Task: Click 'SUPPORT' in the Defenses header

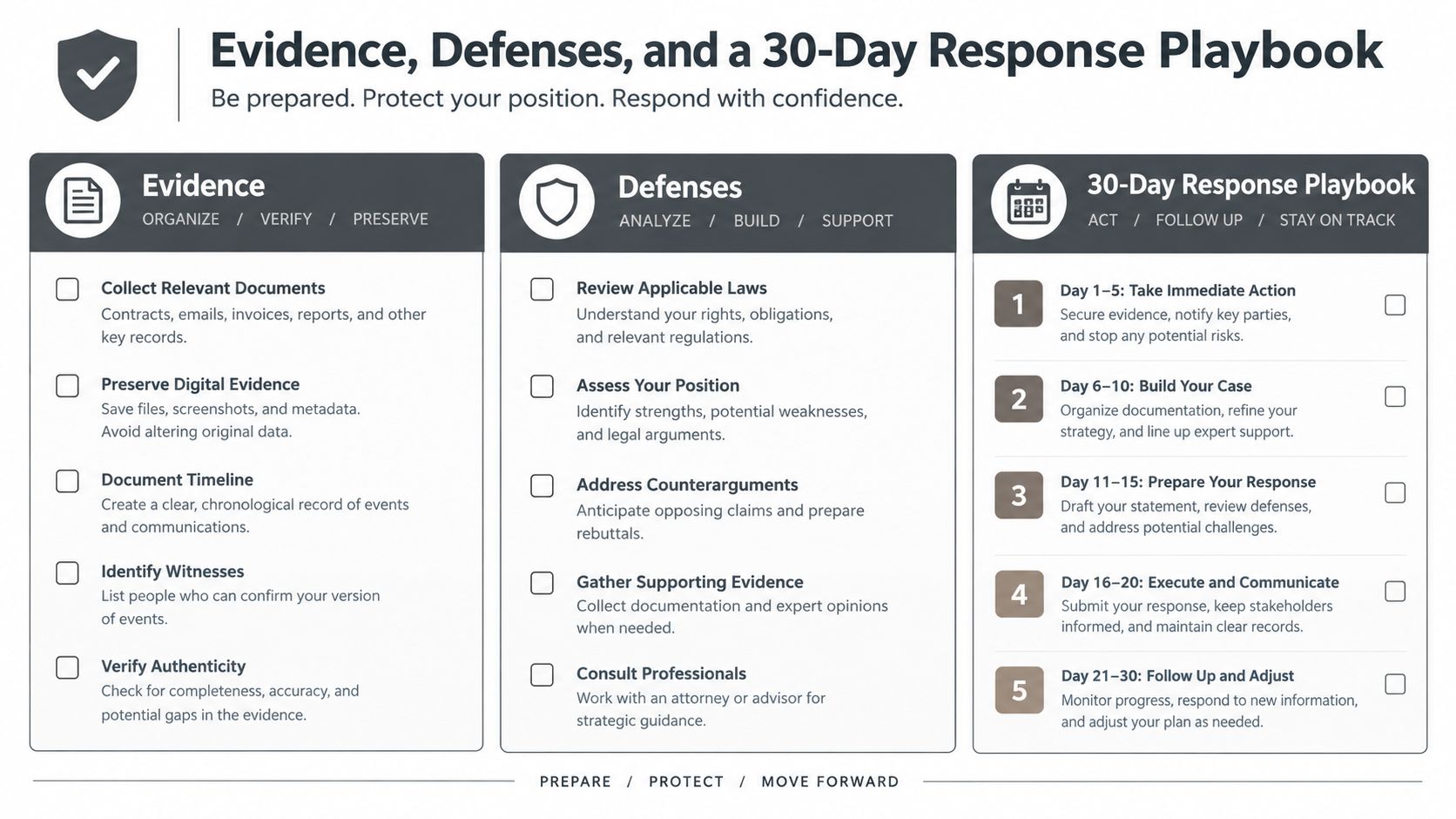Action: [x=857, y=220]
